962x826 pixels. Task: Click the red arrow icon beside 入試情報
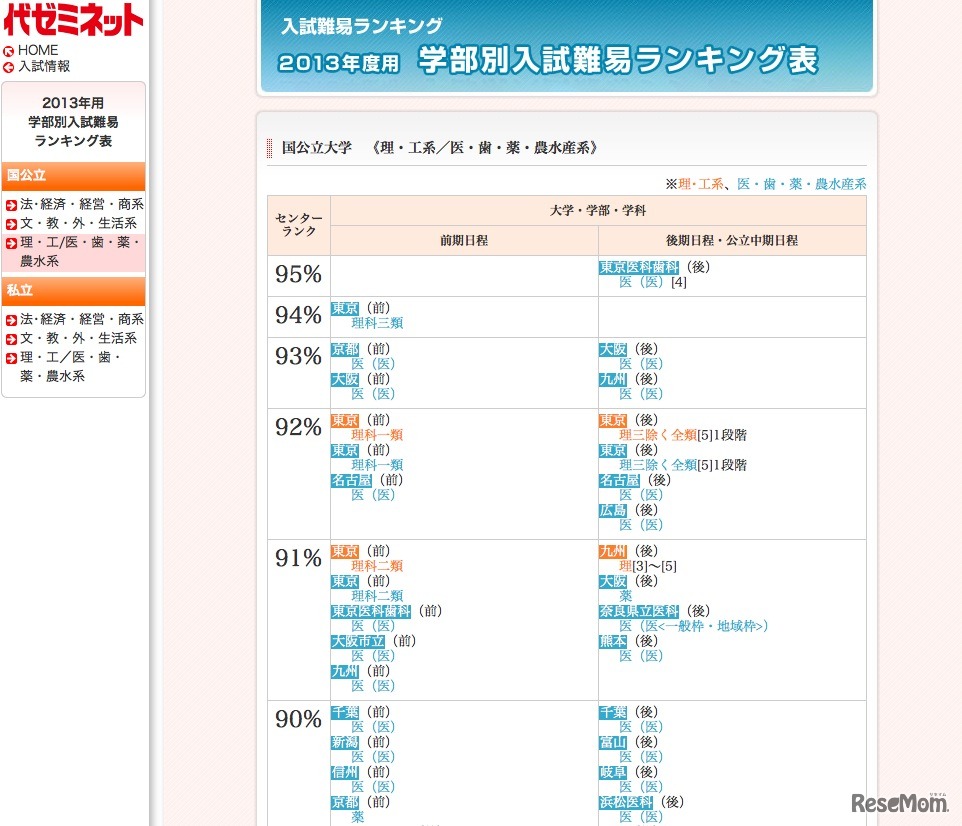pyautogui.click(x=9, y=68)
